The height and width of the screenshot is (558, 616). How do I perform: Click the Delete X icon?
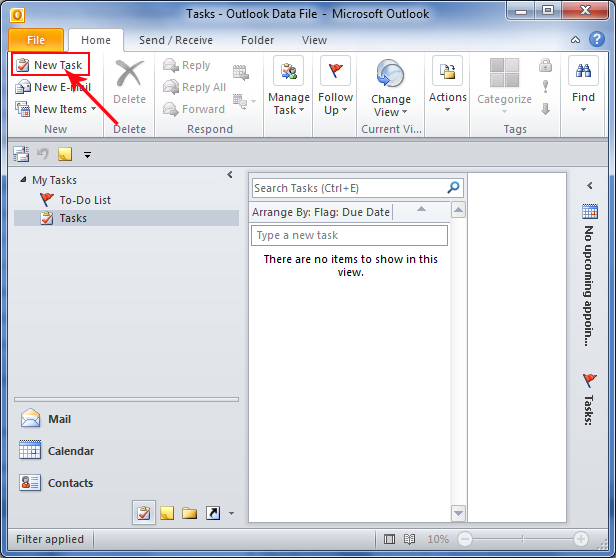tap(129, 73)
